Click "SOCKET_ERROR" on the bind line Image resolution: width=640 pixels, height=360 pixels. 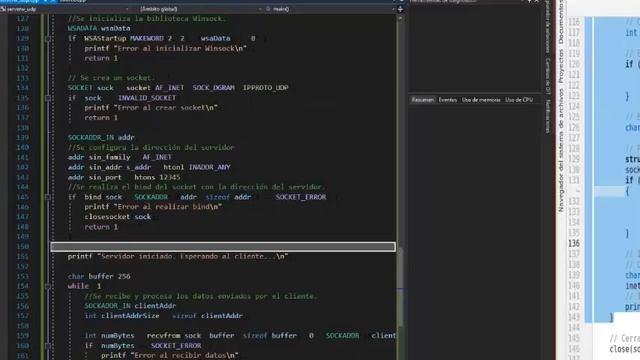tap(300, 197)
